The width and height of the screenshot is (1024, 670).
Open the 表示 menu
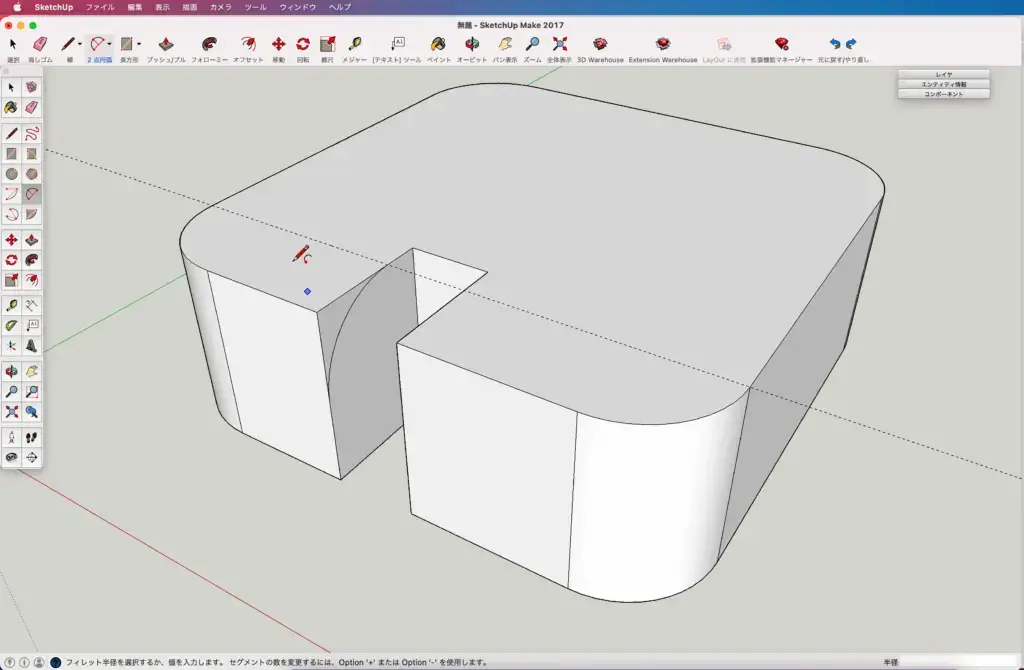coord(163,7)
